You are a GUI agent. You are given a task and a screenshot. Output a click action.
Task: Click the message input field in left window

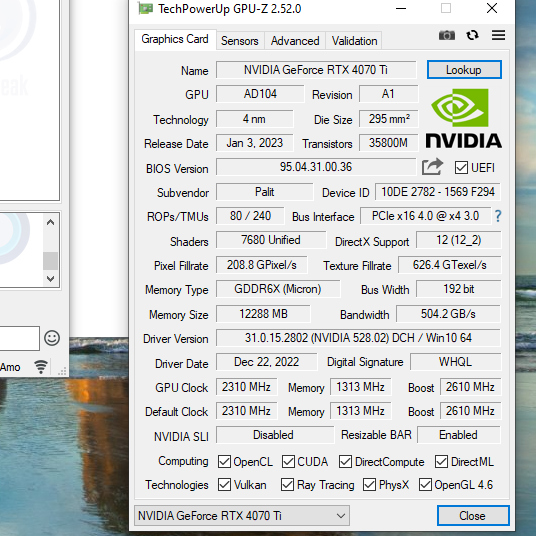[x=19, y=338]
